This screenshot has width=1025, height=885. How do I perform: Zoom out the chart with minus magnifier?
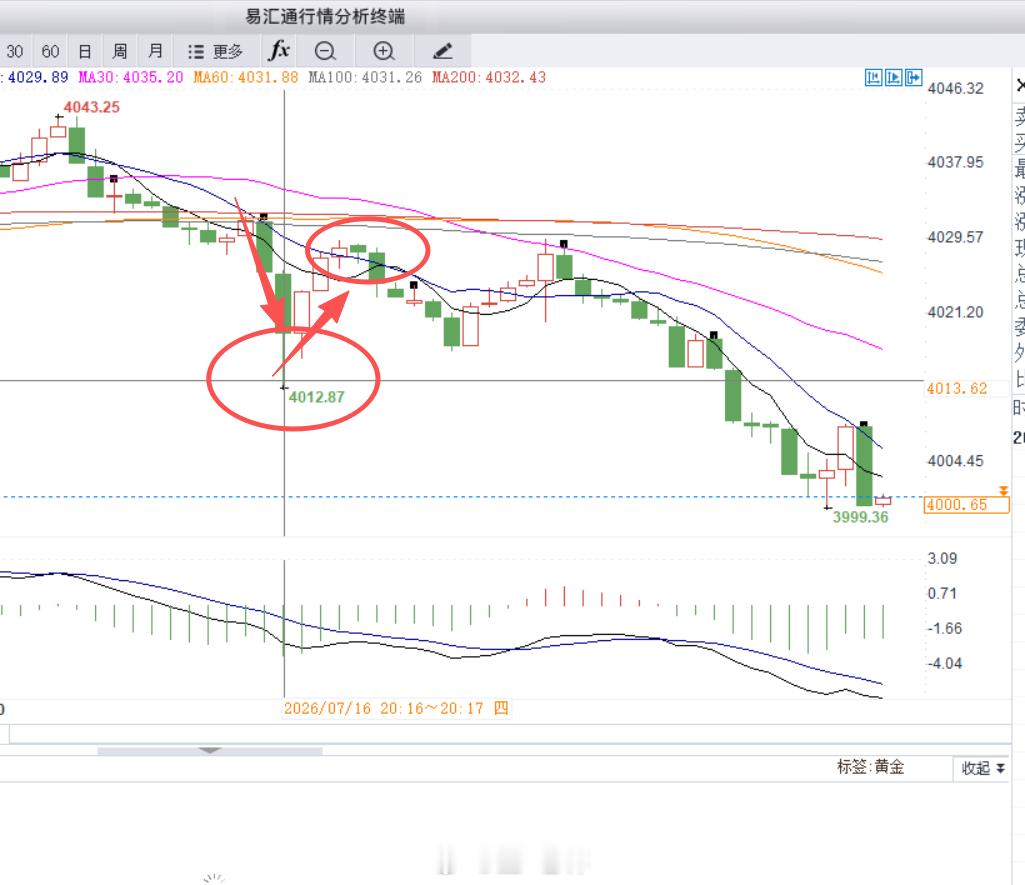click(x=325, y=51)
